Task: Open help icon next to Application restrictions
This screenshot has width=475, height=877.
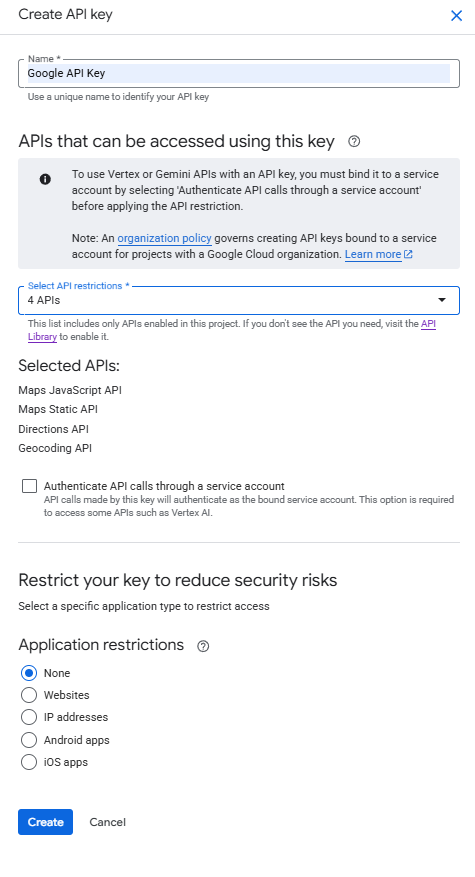Action: [203, 646]
